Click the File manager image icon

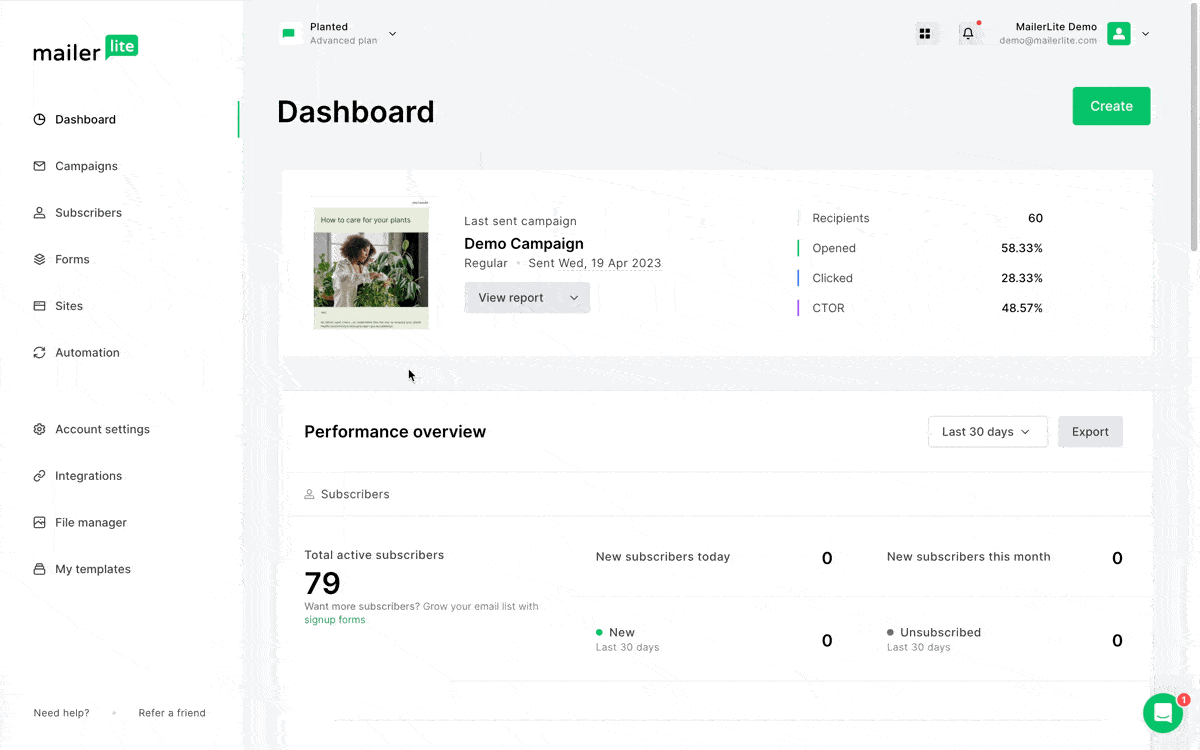tap(40, 523)
